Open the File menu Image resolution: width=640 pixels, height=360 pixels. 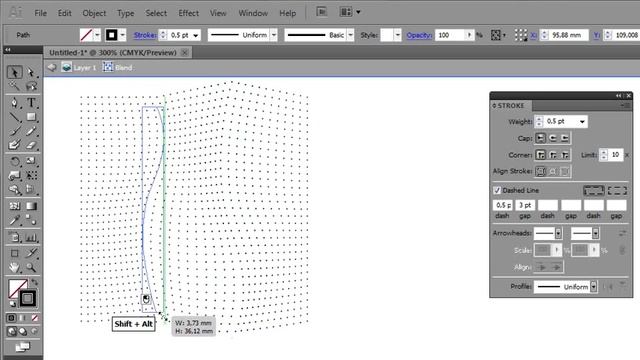[40, 13]
